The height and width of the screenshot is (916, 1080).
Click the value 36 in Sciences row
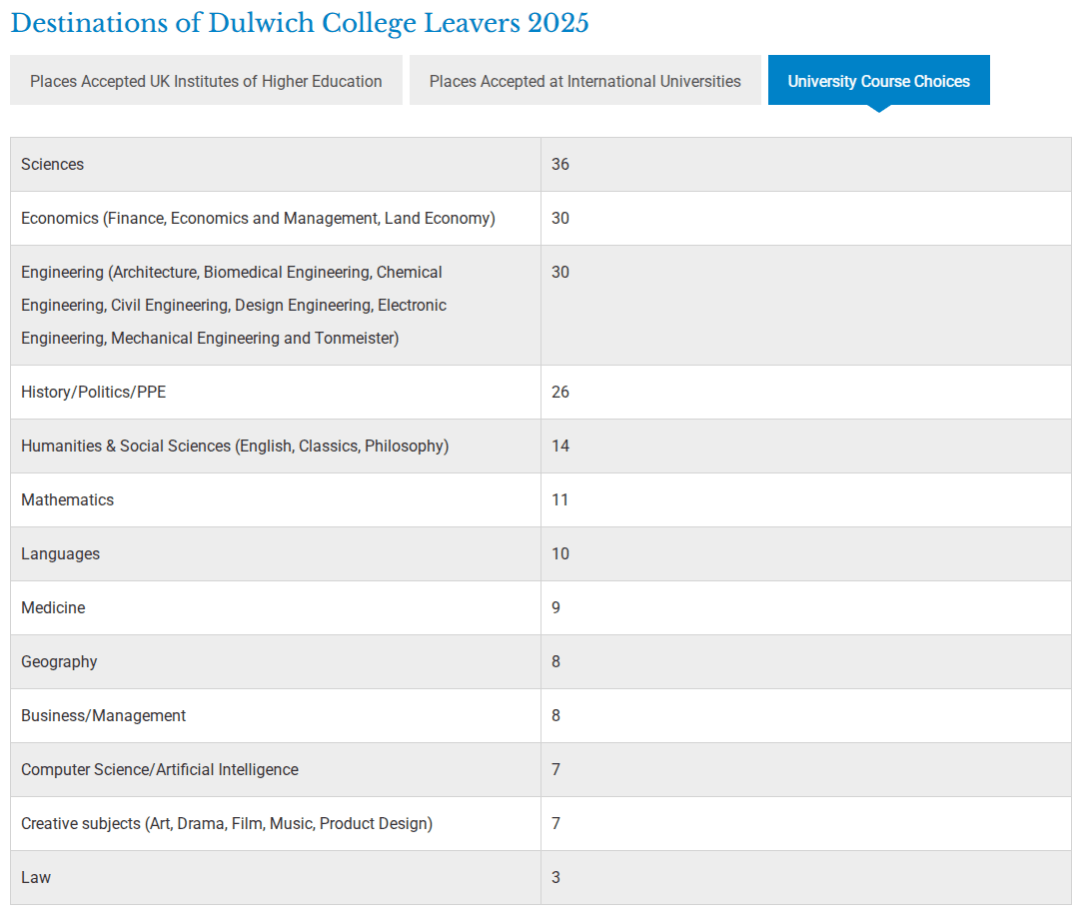pos(560,164)
